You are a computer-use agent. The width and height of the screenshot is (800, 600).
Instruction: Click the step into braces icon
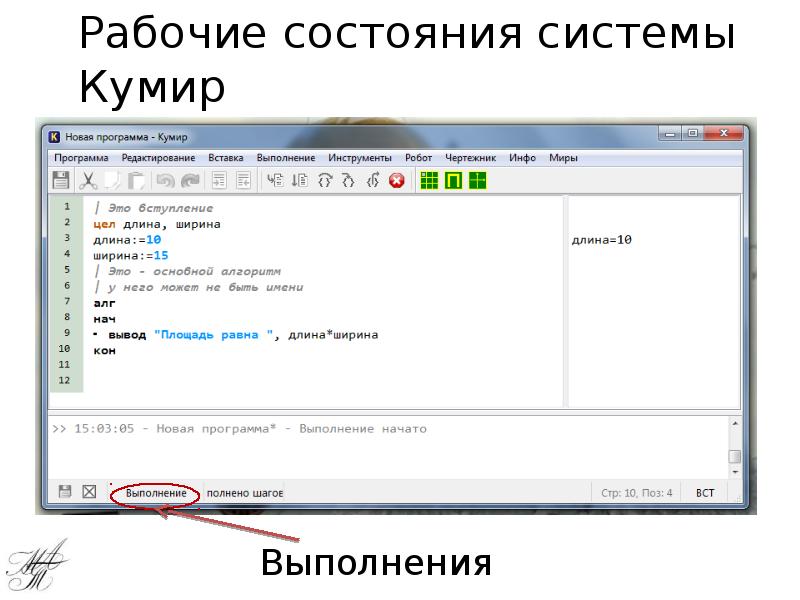348,180
